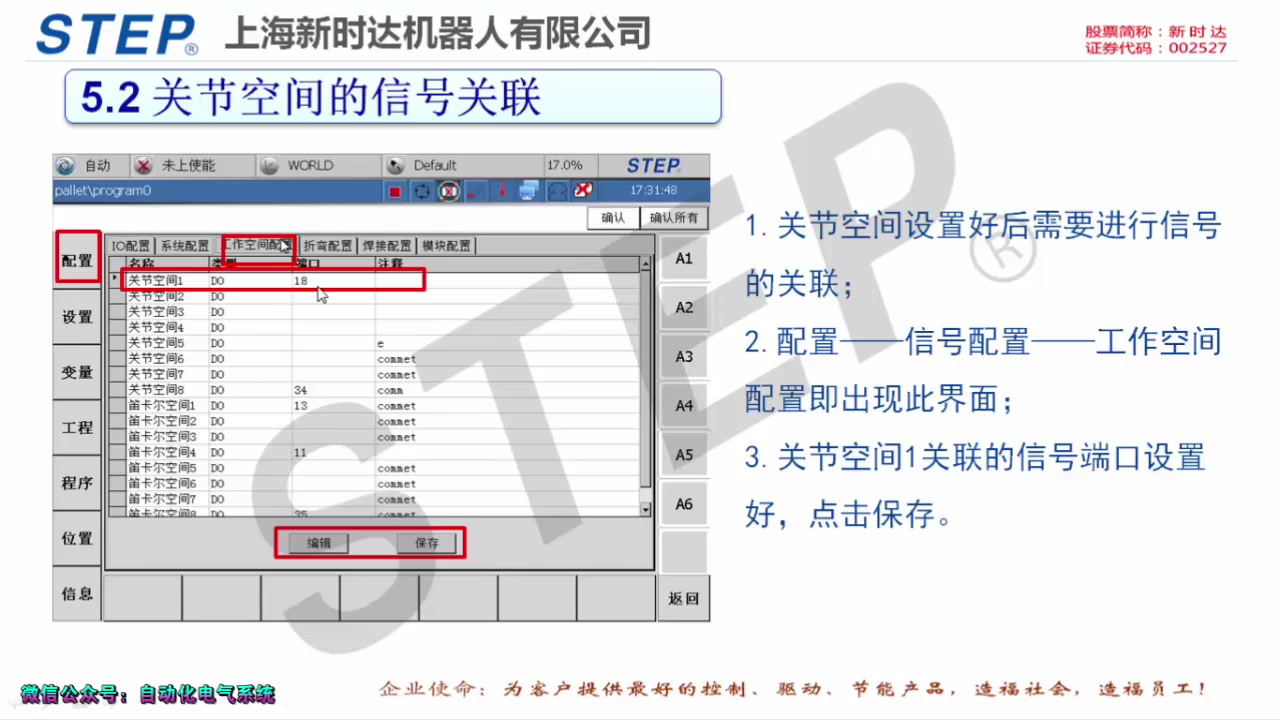The image size is (1280, 720).
Task: Select the 笛卡尔空间6 row
Action: (x=374, y=483)
